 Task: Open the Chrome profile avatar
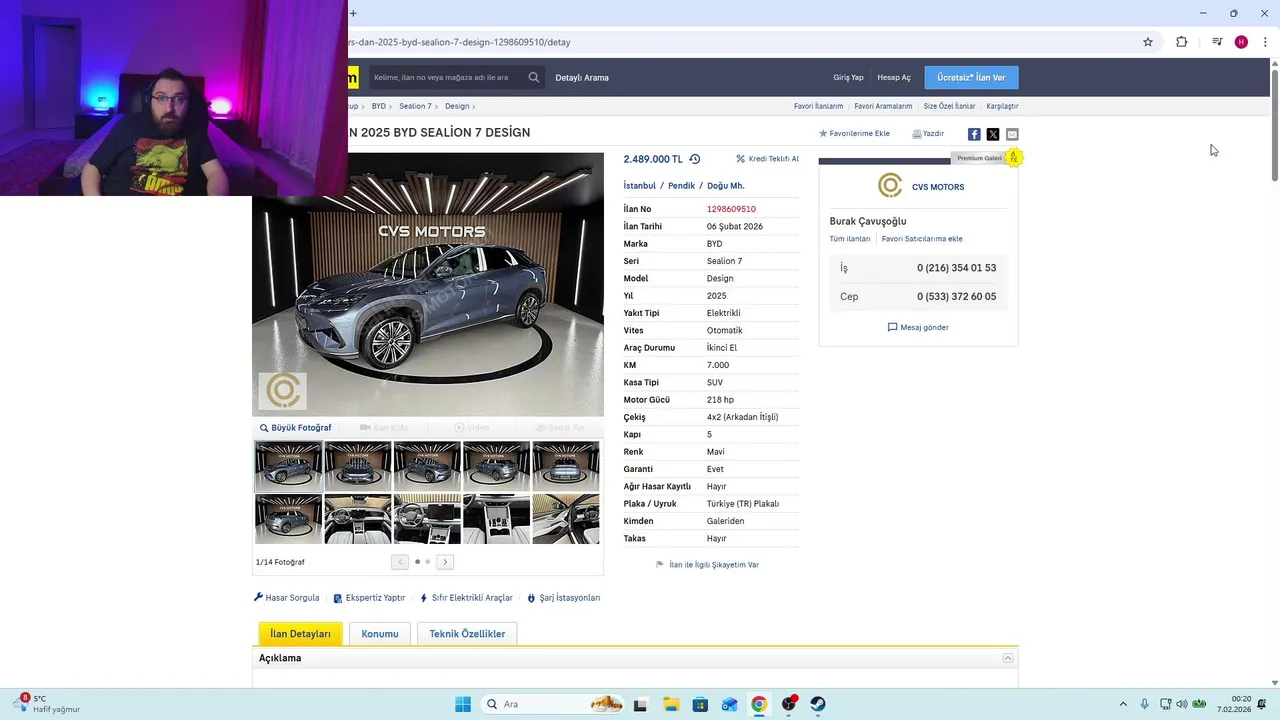(1241, 42)
